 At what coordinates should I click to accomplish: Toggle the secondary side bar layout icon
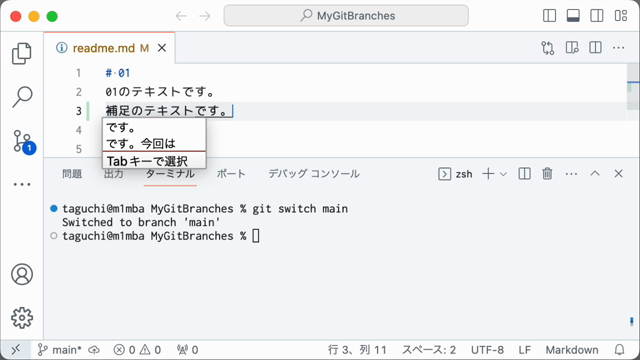[597, 16]
